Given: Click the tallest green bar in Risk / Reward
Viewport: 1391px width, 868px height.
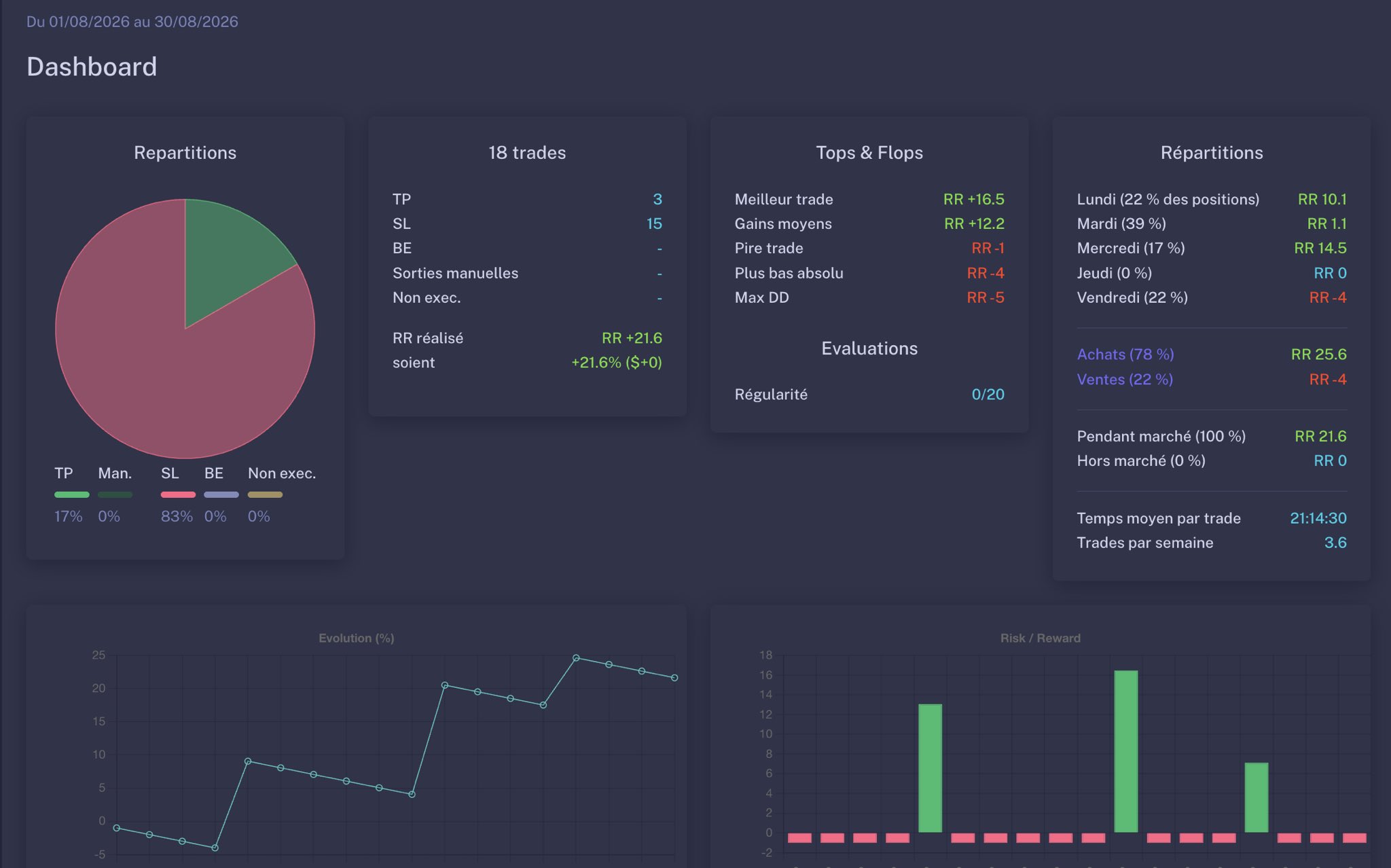Looking at the screenshot, I should [x=1126, y=751].
